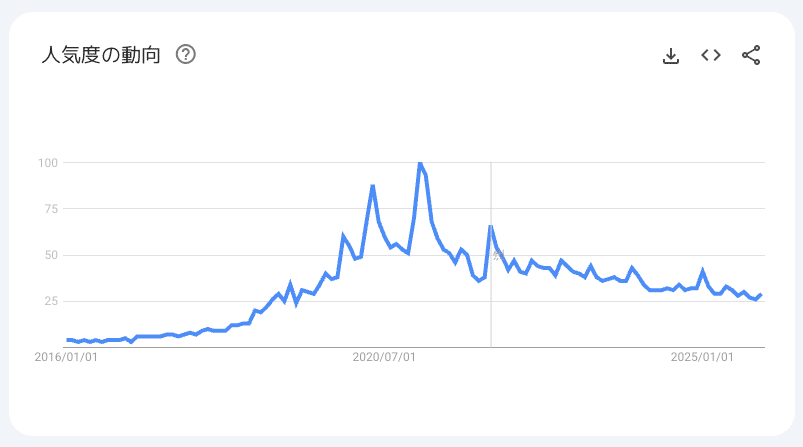Click the 人気度の動向 title text

click(100, 54)
